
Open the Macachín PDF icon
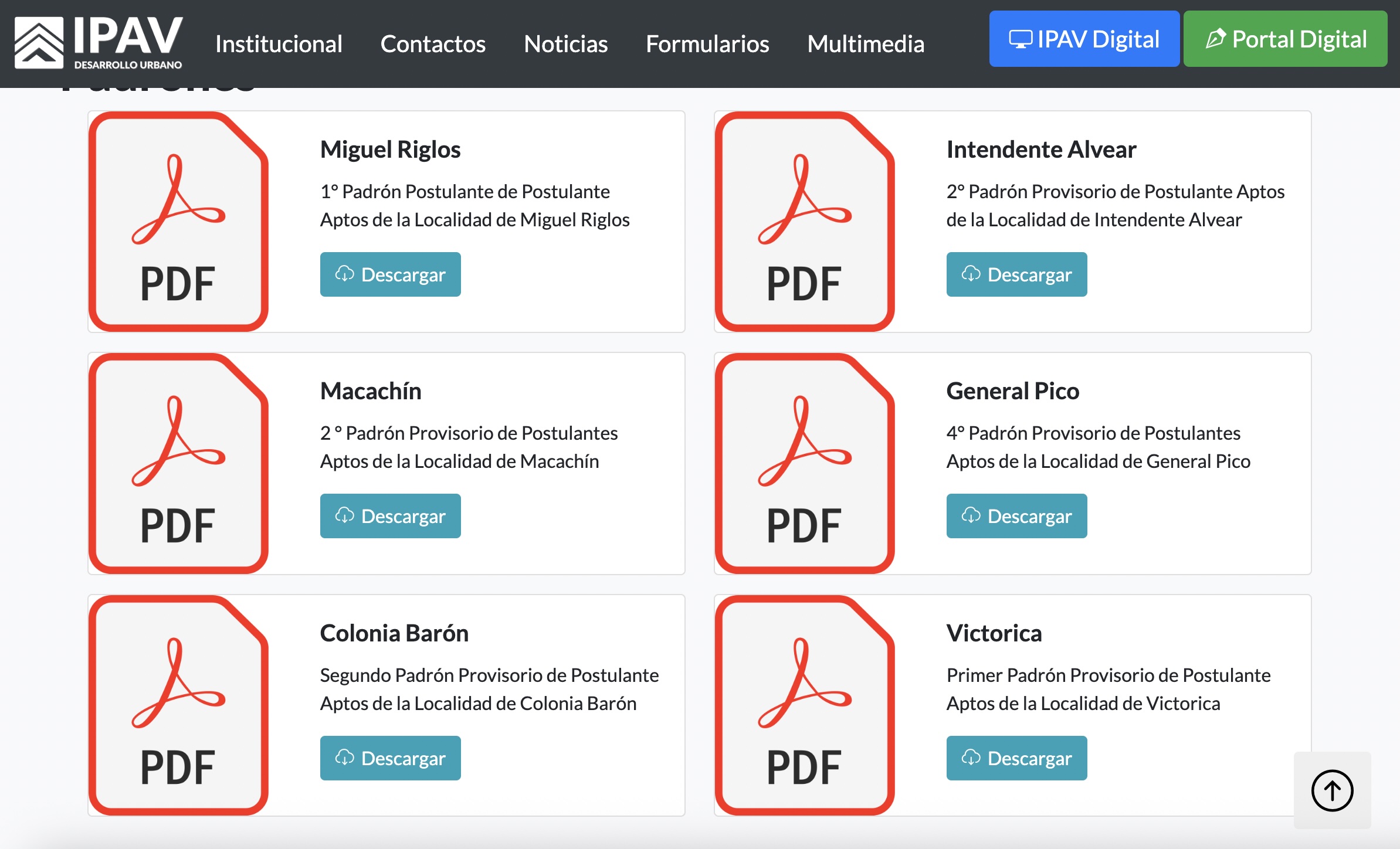click(x=178, y=463)
